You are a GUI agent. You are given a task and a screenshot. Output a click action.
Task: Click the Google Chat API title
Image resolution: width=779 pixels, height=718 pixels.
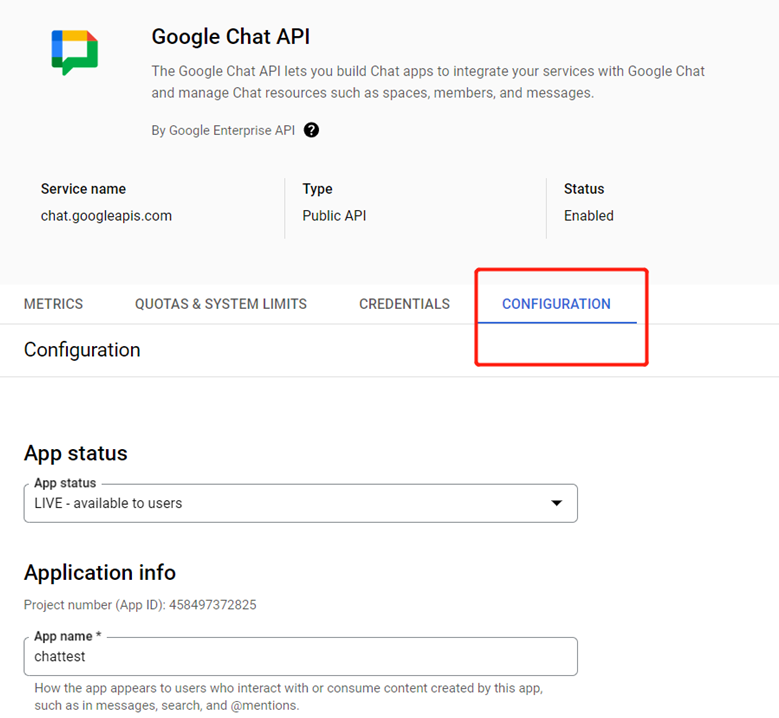click(231, 37)
